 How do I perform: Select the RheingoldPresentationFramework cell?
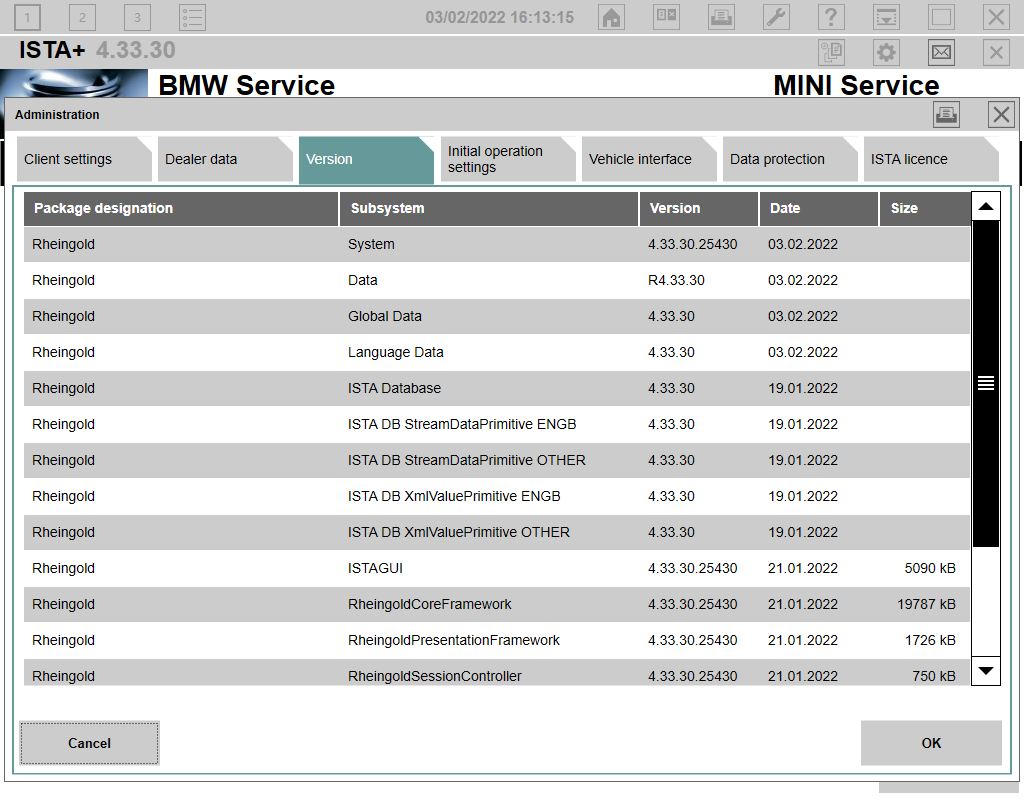[454, 640]
